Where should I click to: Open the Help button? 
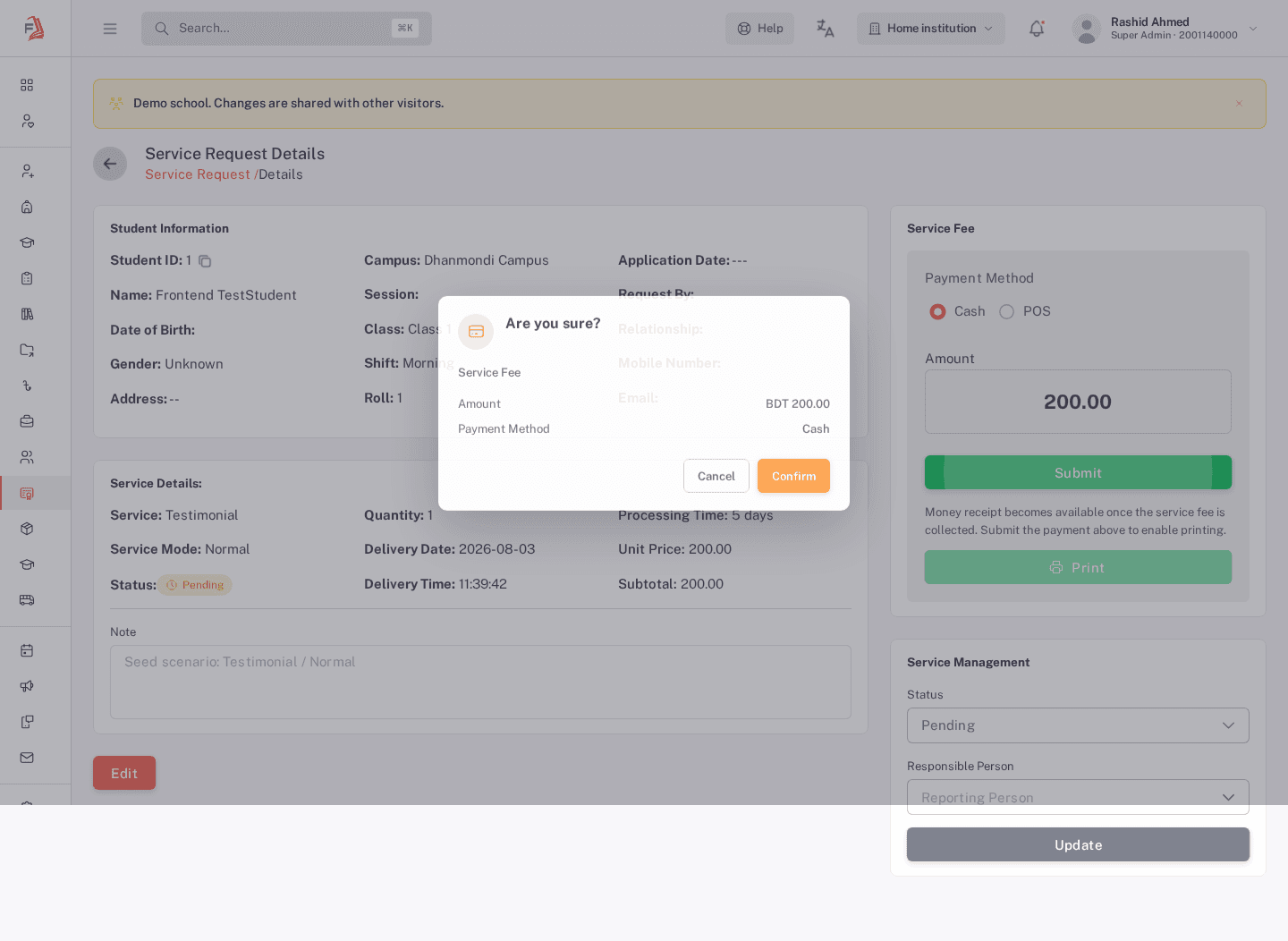click(759, 29)
